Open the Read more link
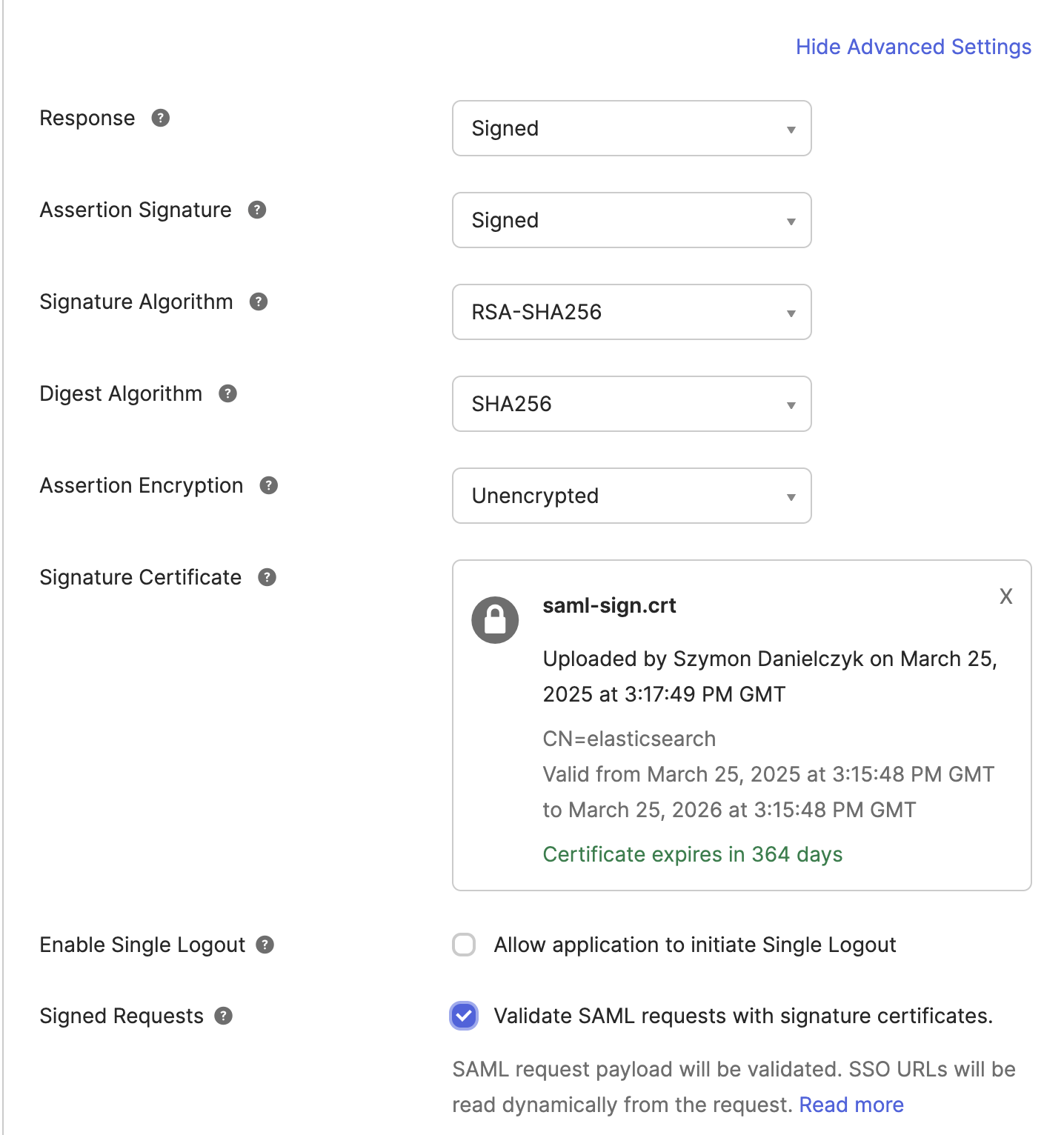This screenshot has width=1064, height=1135. pyautogui.click(x=851, y=1104)
